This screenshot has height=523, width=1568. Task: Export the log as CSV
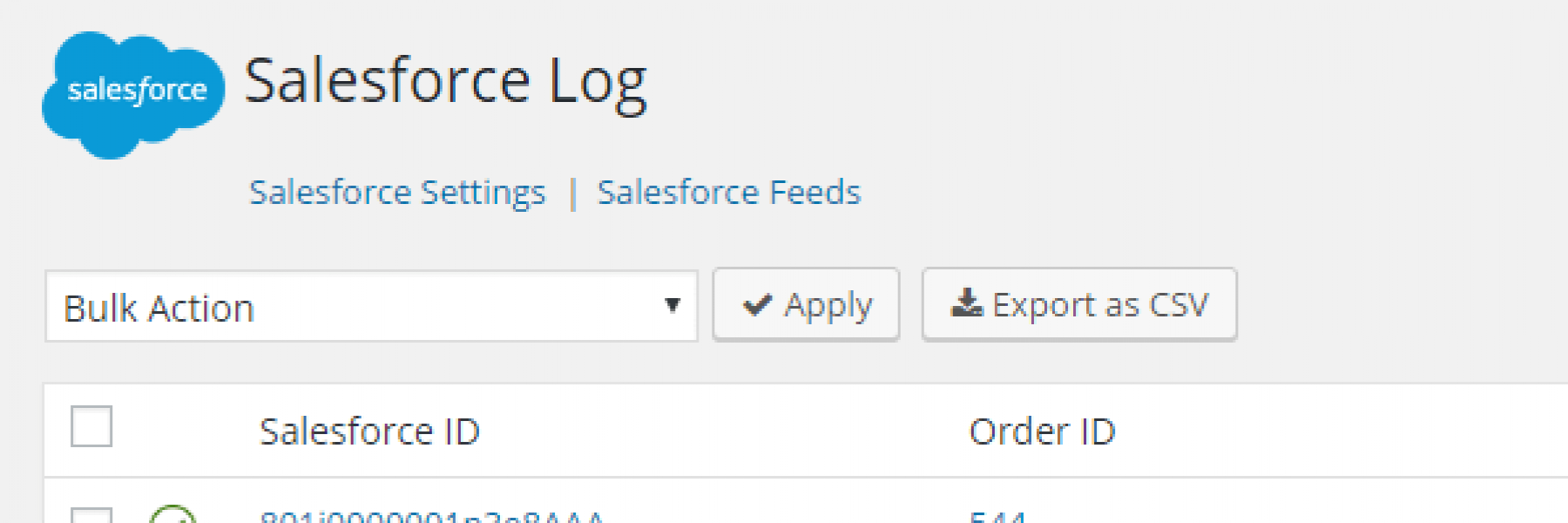[1078, 304]
